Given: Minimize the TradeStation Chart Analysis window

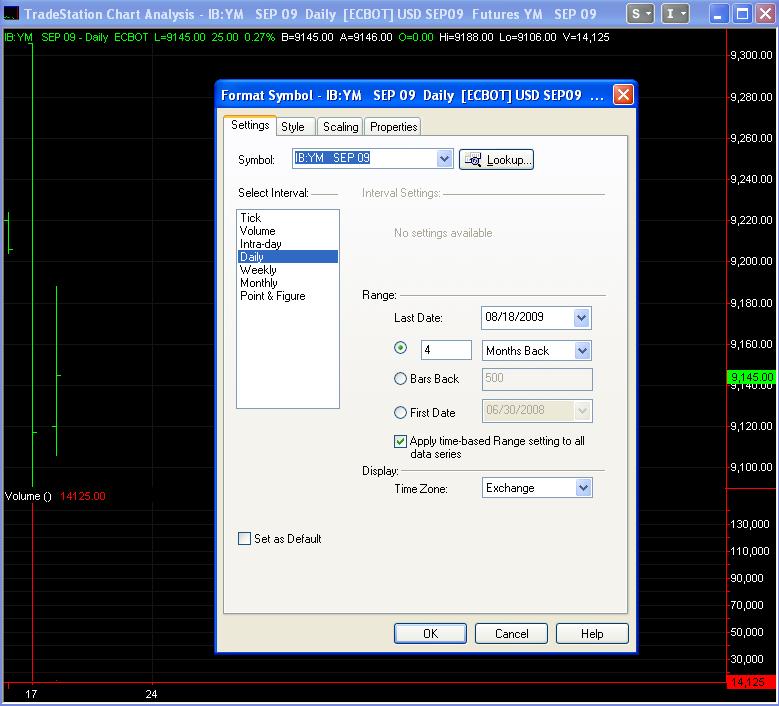Looking at the screenshot, I should tap(718, 14).
